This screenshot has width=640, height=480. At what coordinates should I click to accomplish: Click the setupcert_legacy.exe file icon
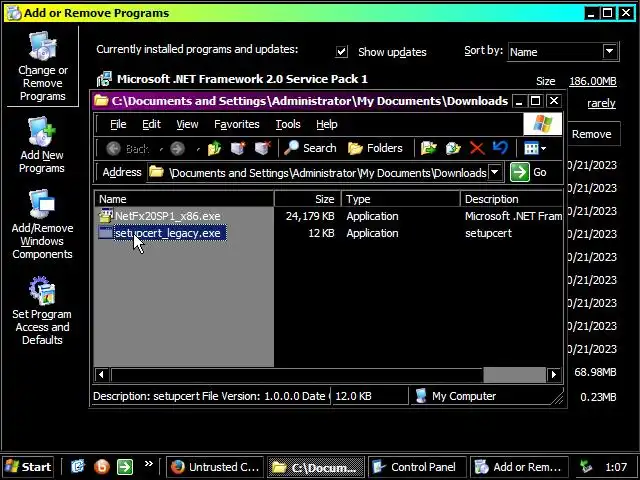(106, 233)
